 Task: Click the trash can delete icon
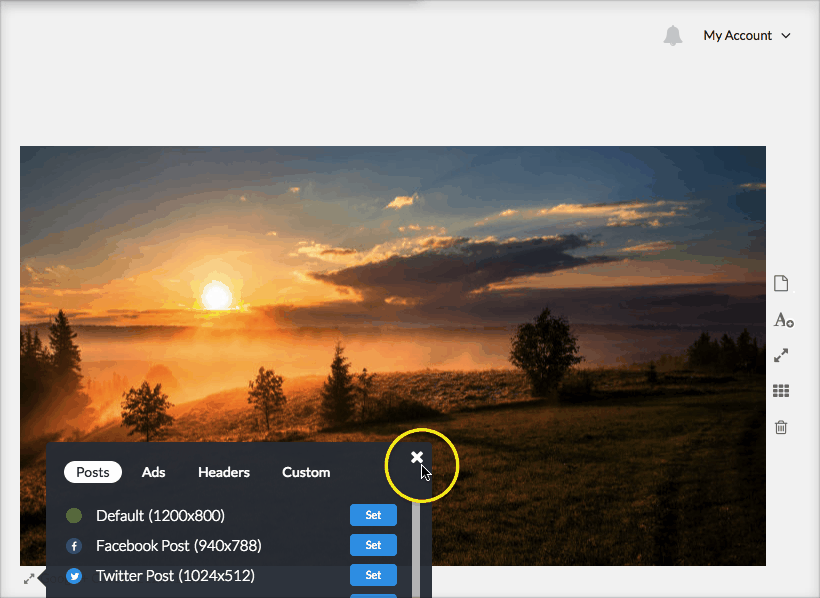coord(781,427)
